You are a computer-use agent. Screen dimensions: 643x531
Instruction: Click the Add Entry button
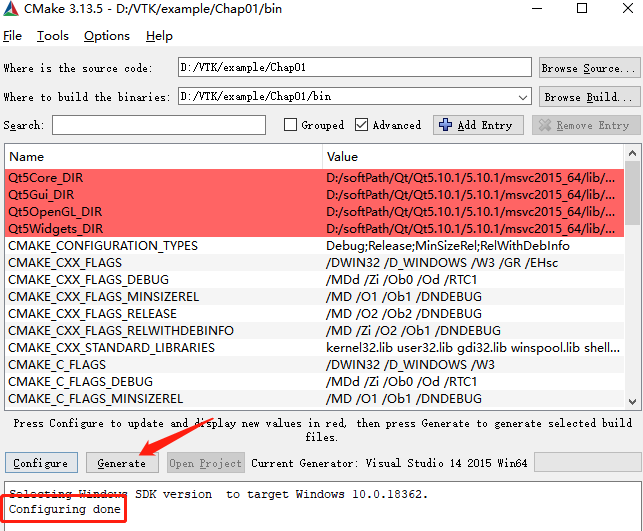pyautogui.click(x=478, y=125)
